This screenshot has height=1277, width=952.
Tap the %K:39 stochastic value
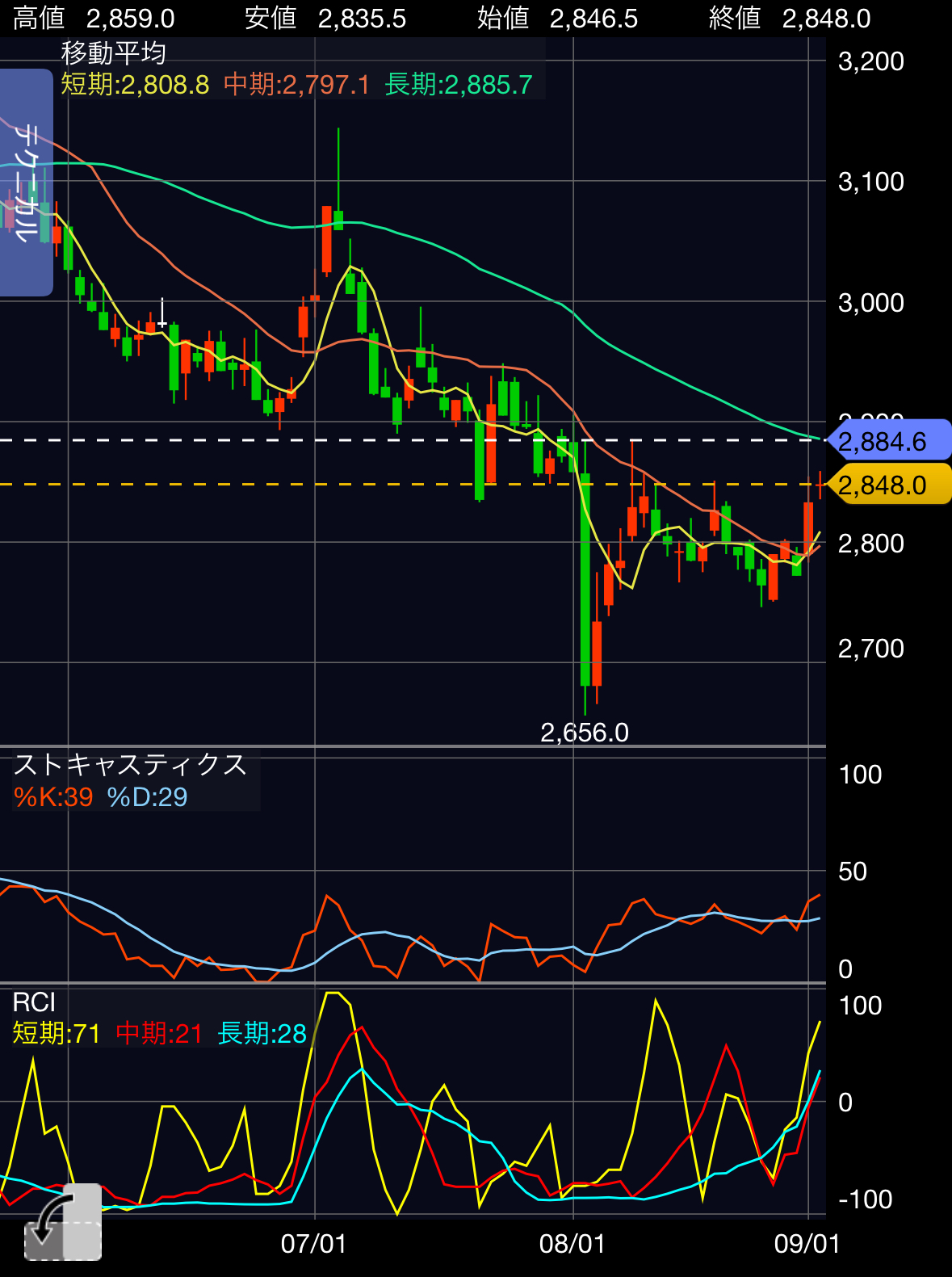[x=53, y=797]
